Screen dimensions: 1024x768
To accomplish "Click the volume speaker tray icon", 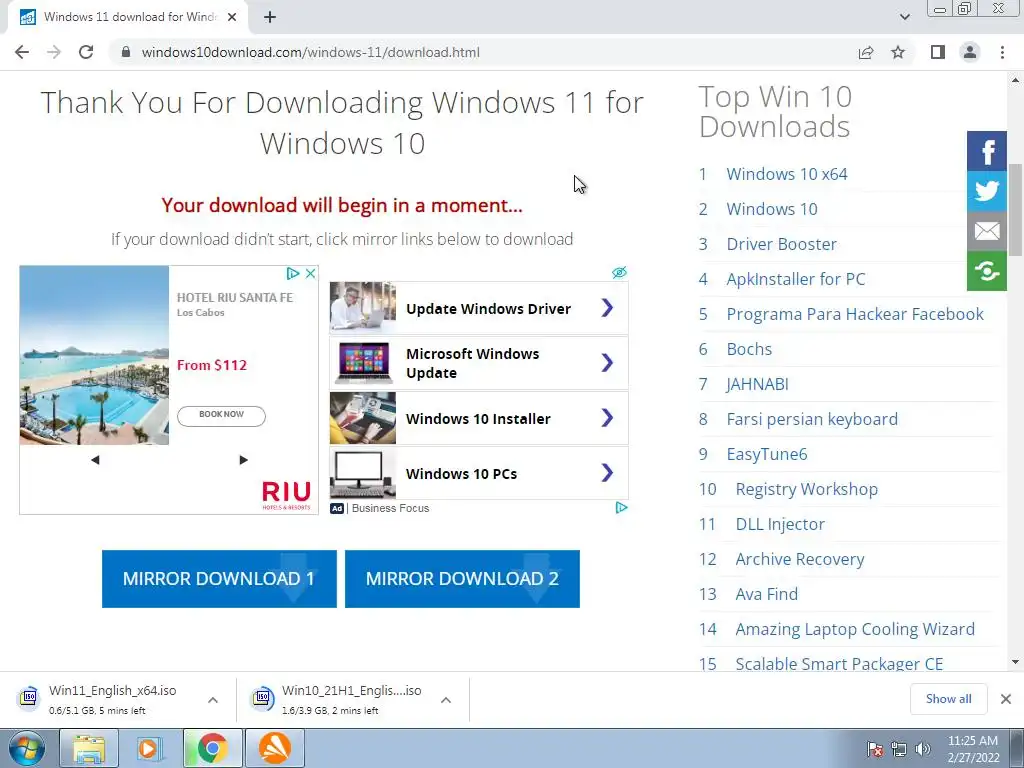I will point(923,749).
